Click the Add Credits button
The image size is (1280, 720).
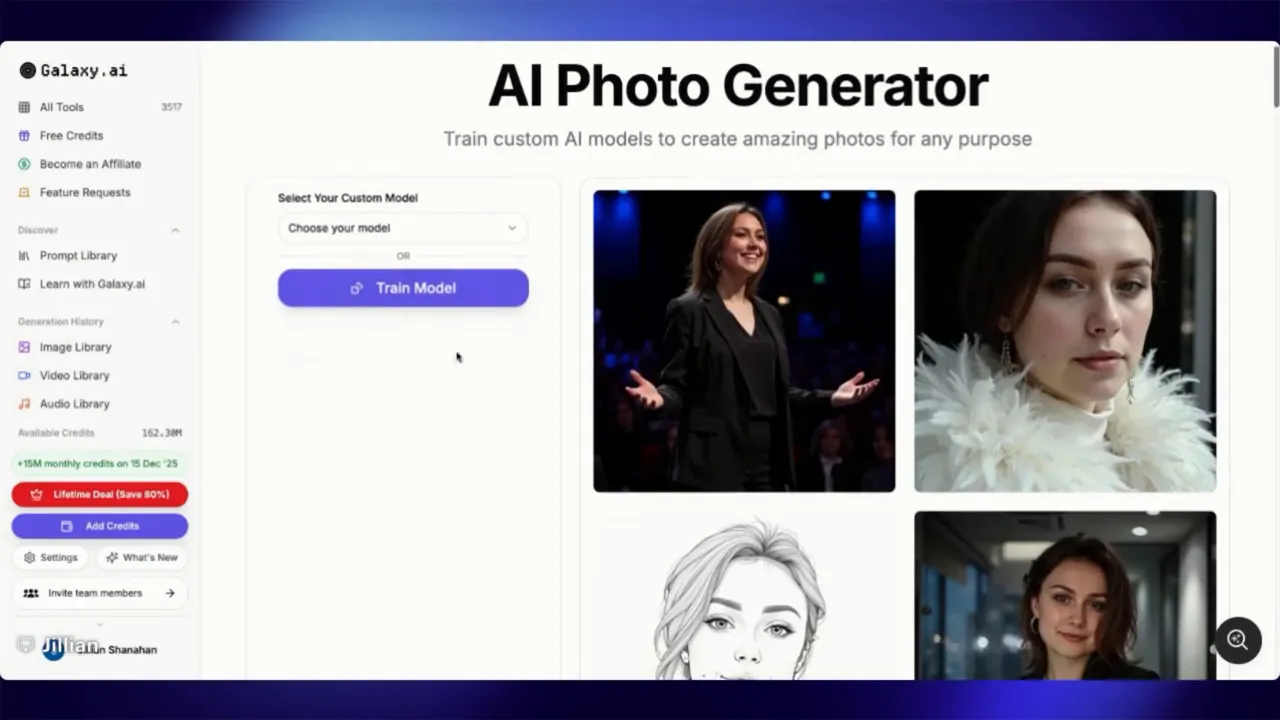click(99, 526)
